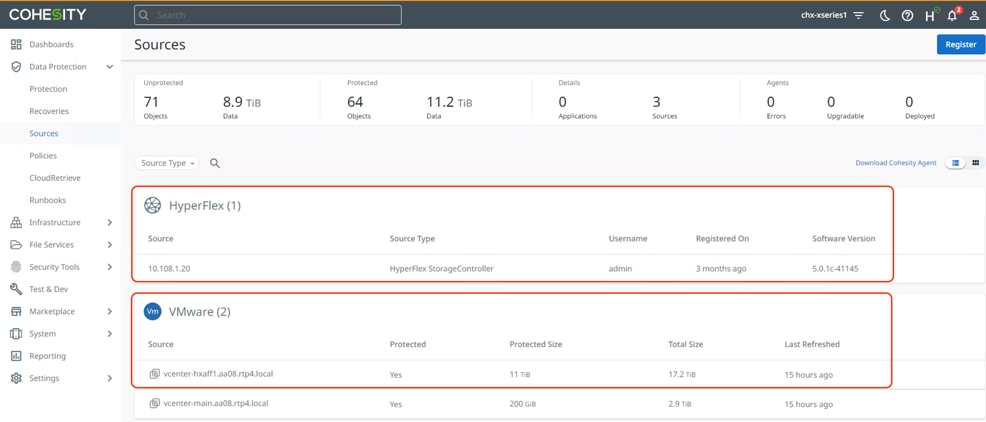Click Download Cohesity Agent link
Screen dimensions: 986x422
(895, 163)
